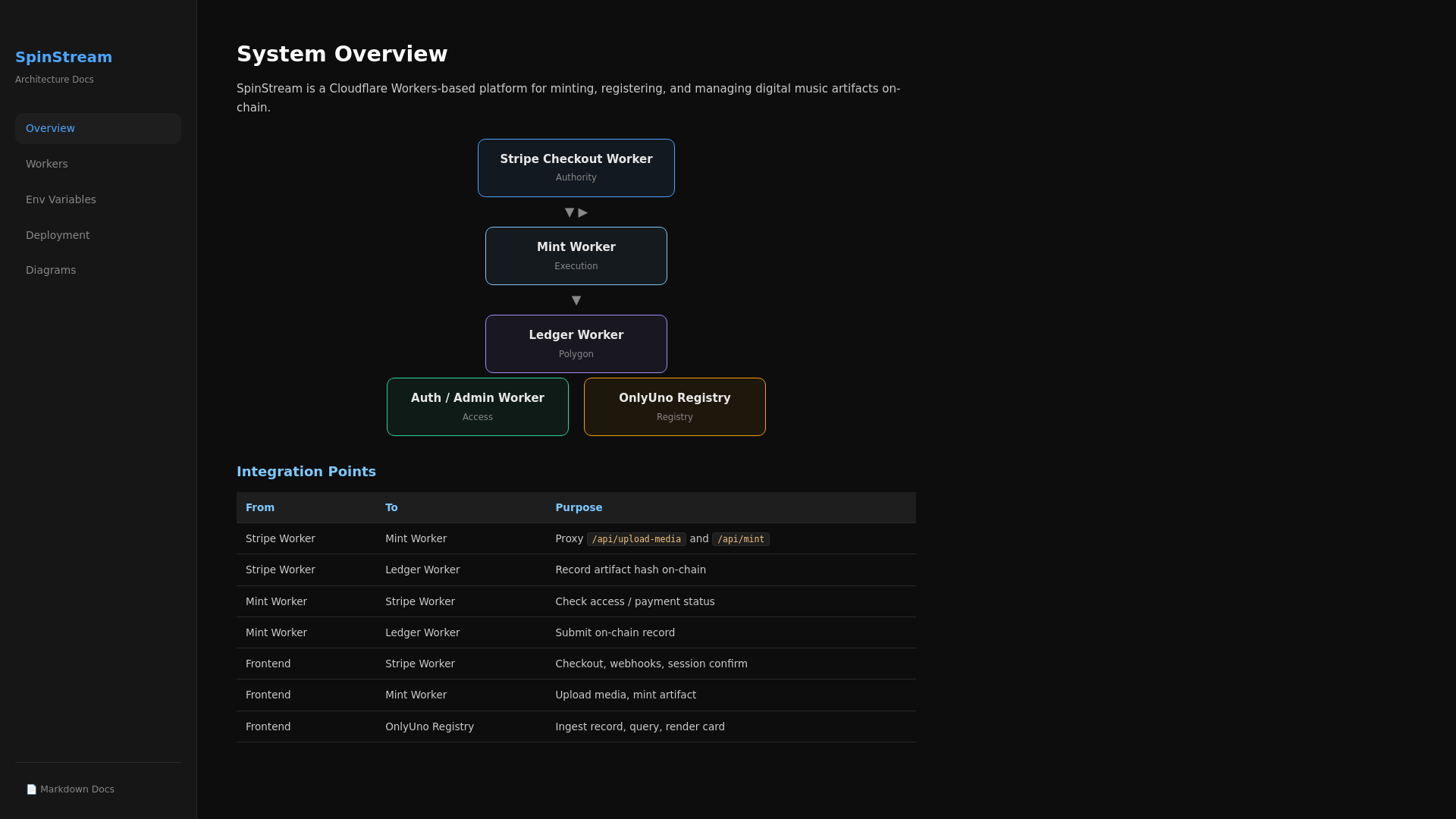Click the down arrow below Mint Worker
Image resolution: width=1456 pixels, height=819 pixels.
pos(576,300)
